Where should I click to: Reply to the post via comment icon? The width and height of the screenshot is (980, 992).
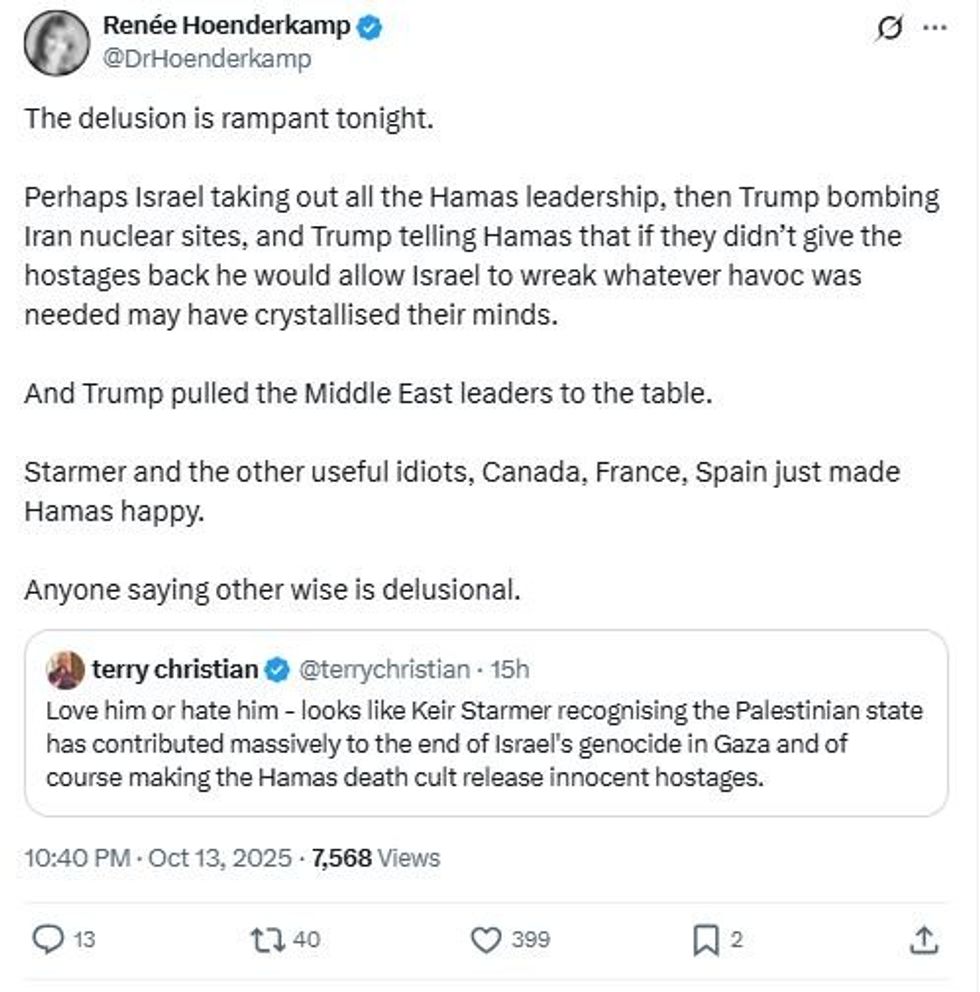(x=50, y=939)
